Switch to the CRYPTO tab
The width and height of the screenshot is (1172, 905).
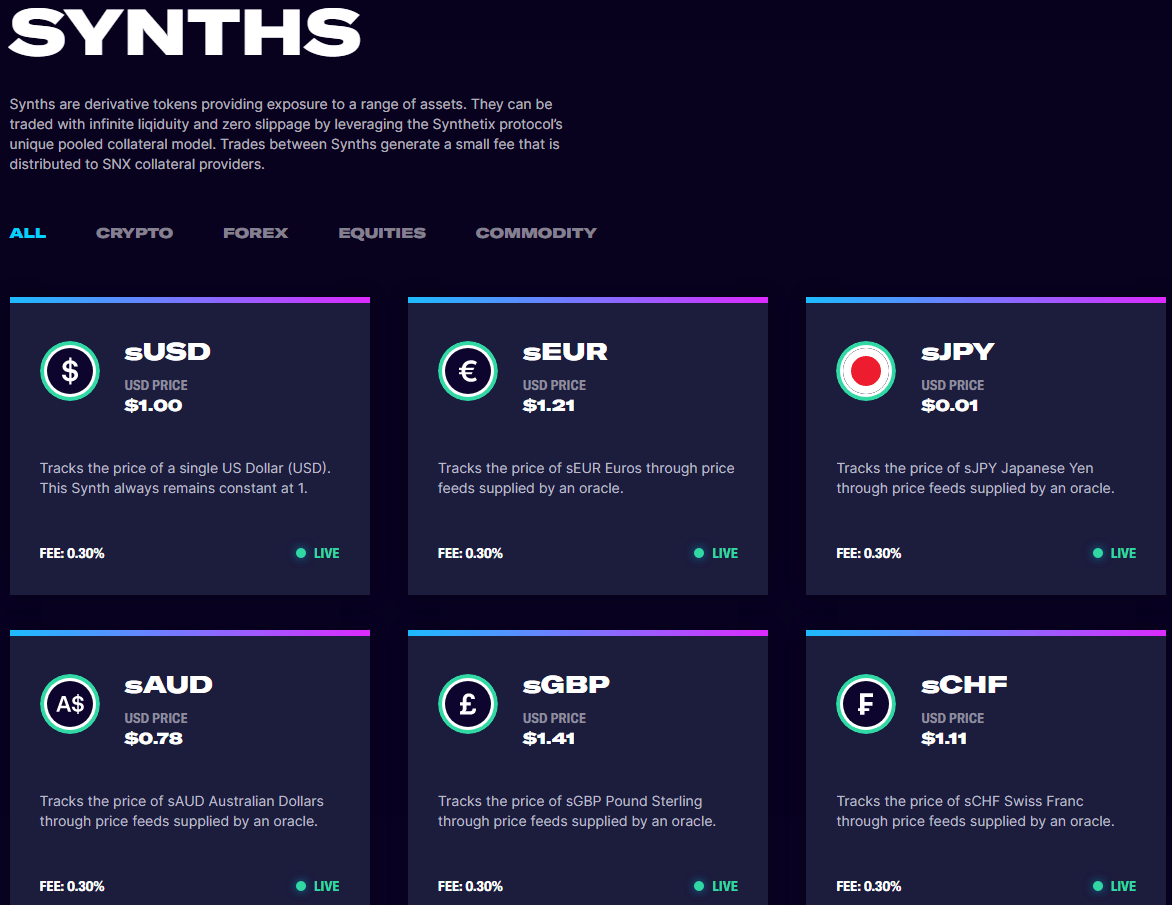tap(134, 233)
